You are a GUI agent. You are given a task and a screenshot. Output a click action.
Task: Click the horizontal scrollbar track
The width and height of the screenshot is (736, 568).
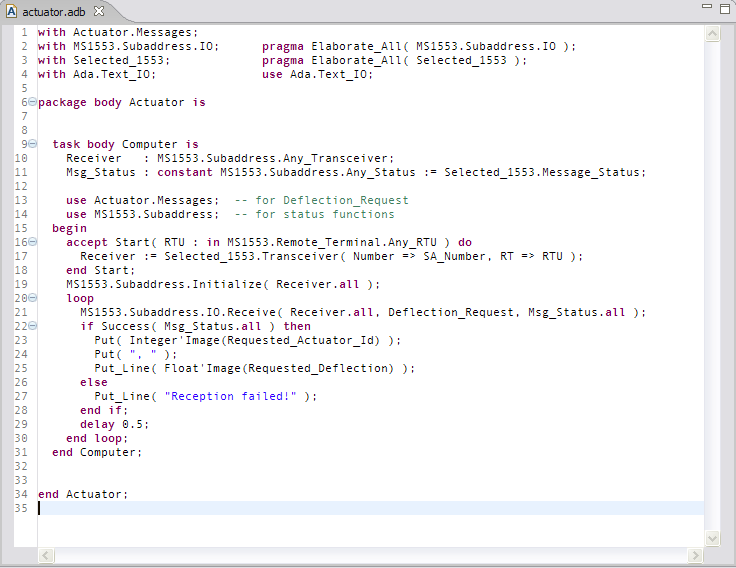[370, 555]
